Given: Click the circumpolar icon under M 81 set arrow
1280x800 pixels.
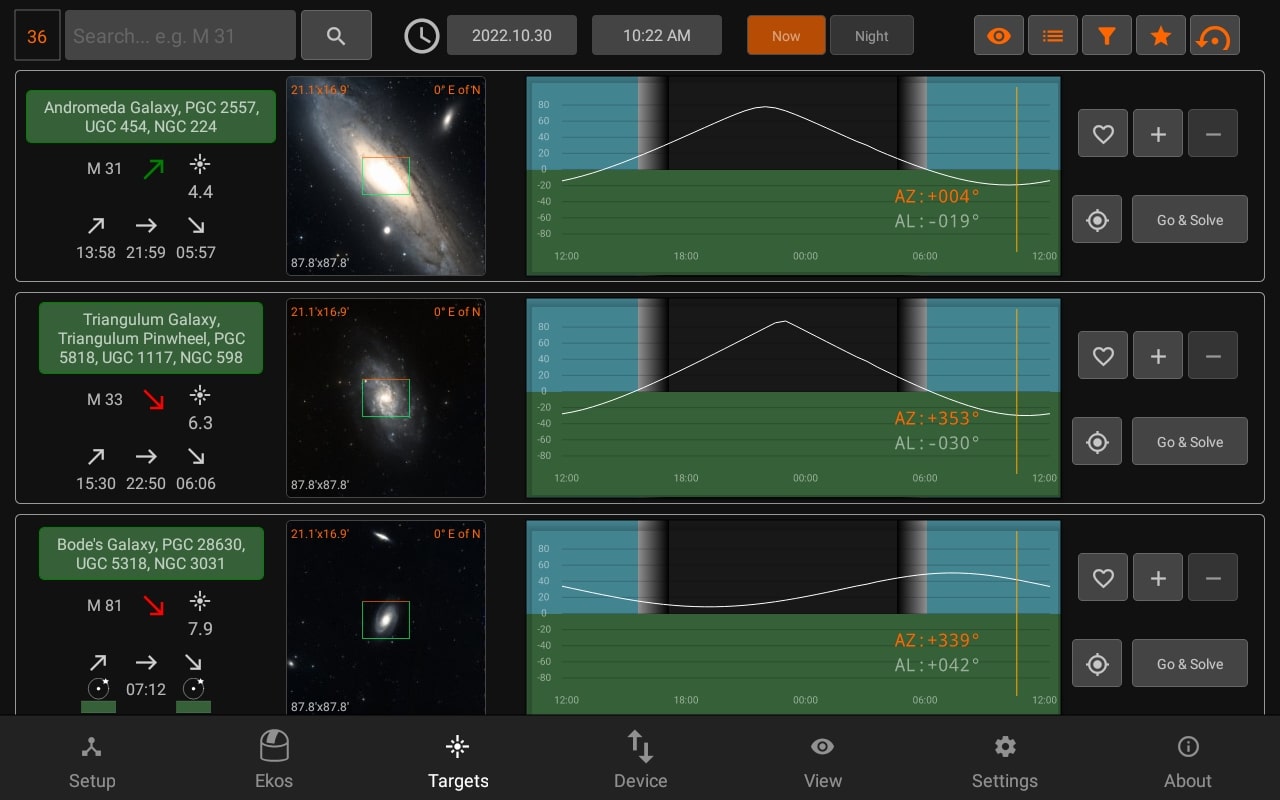Looking at the screenshot, I should pos(194,688).
